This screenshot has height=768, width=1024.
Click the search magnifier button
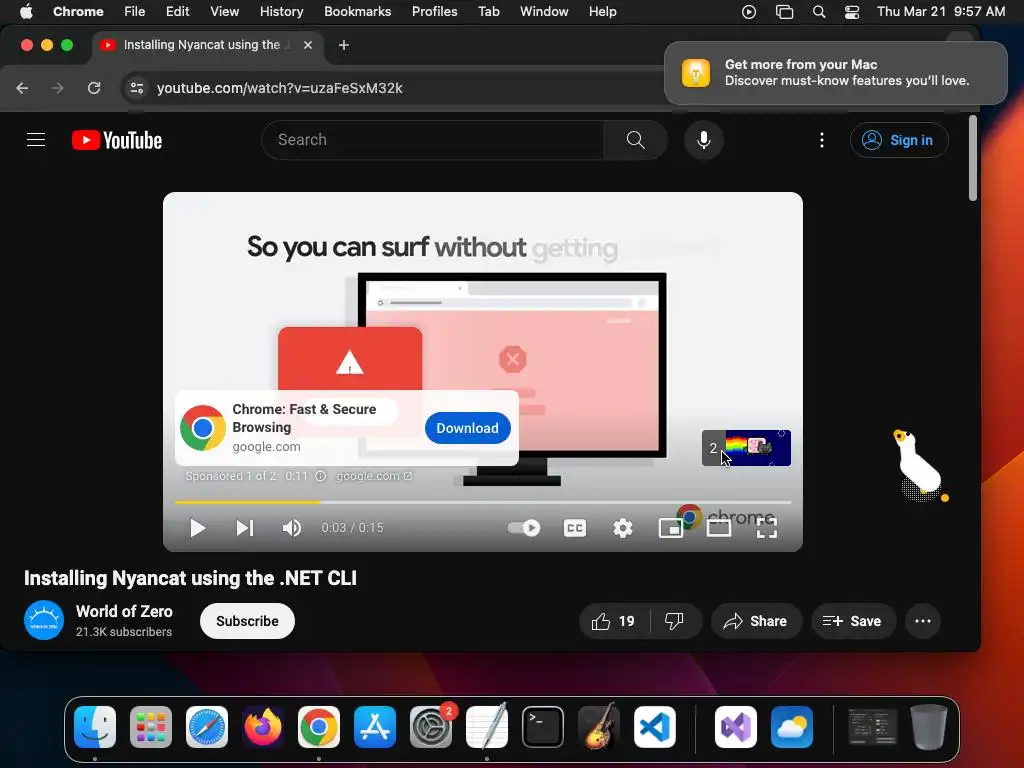[635, 140]
